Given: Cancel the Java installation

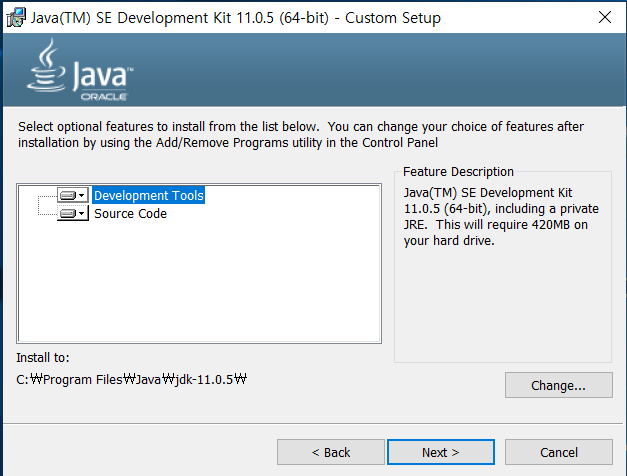Looking at the screenshot, I should pyautogui.click(x=559, y=452).
